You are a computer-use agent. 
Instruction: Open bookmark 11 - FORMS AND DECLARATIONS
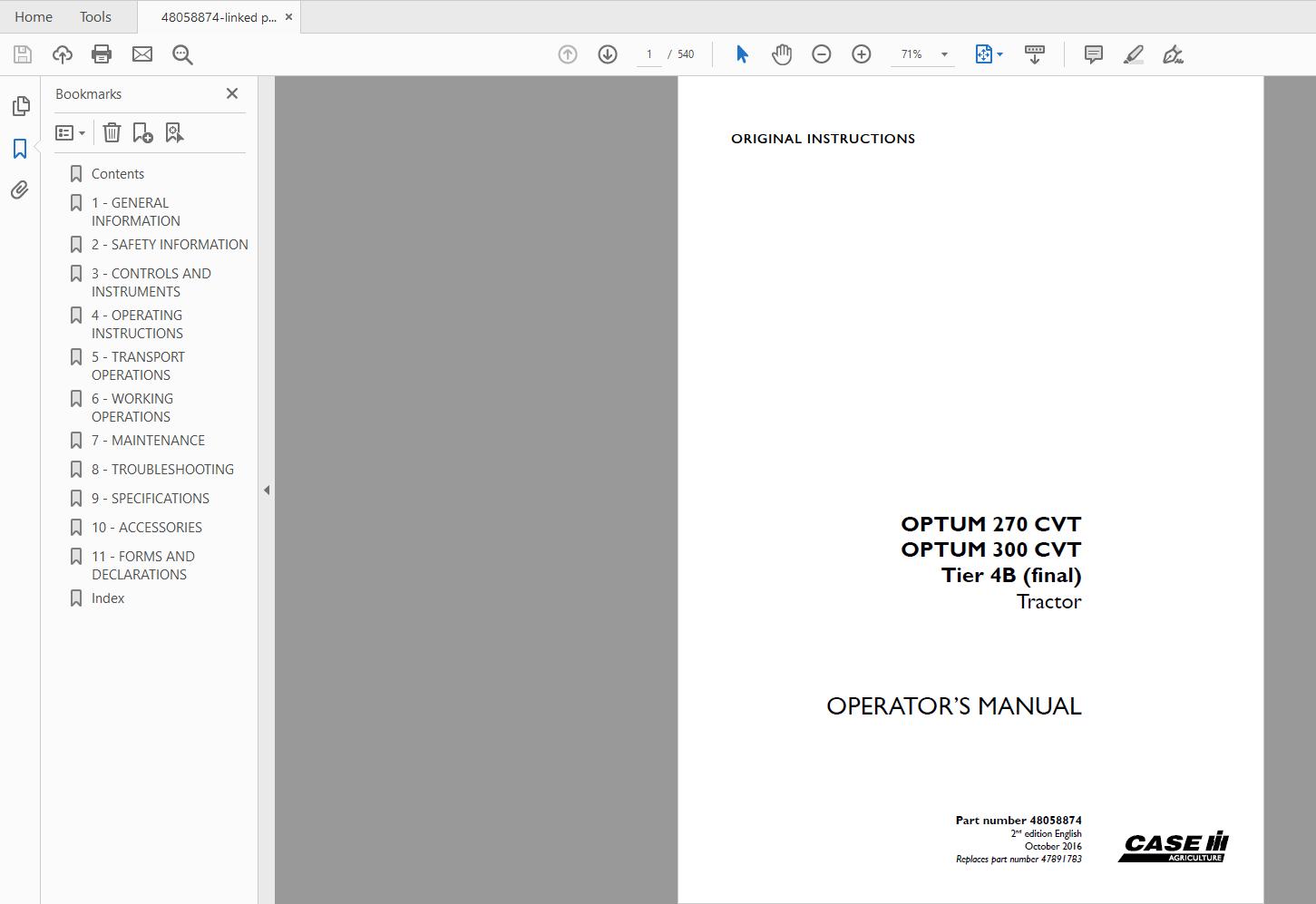pos(142,566)
